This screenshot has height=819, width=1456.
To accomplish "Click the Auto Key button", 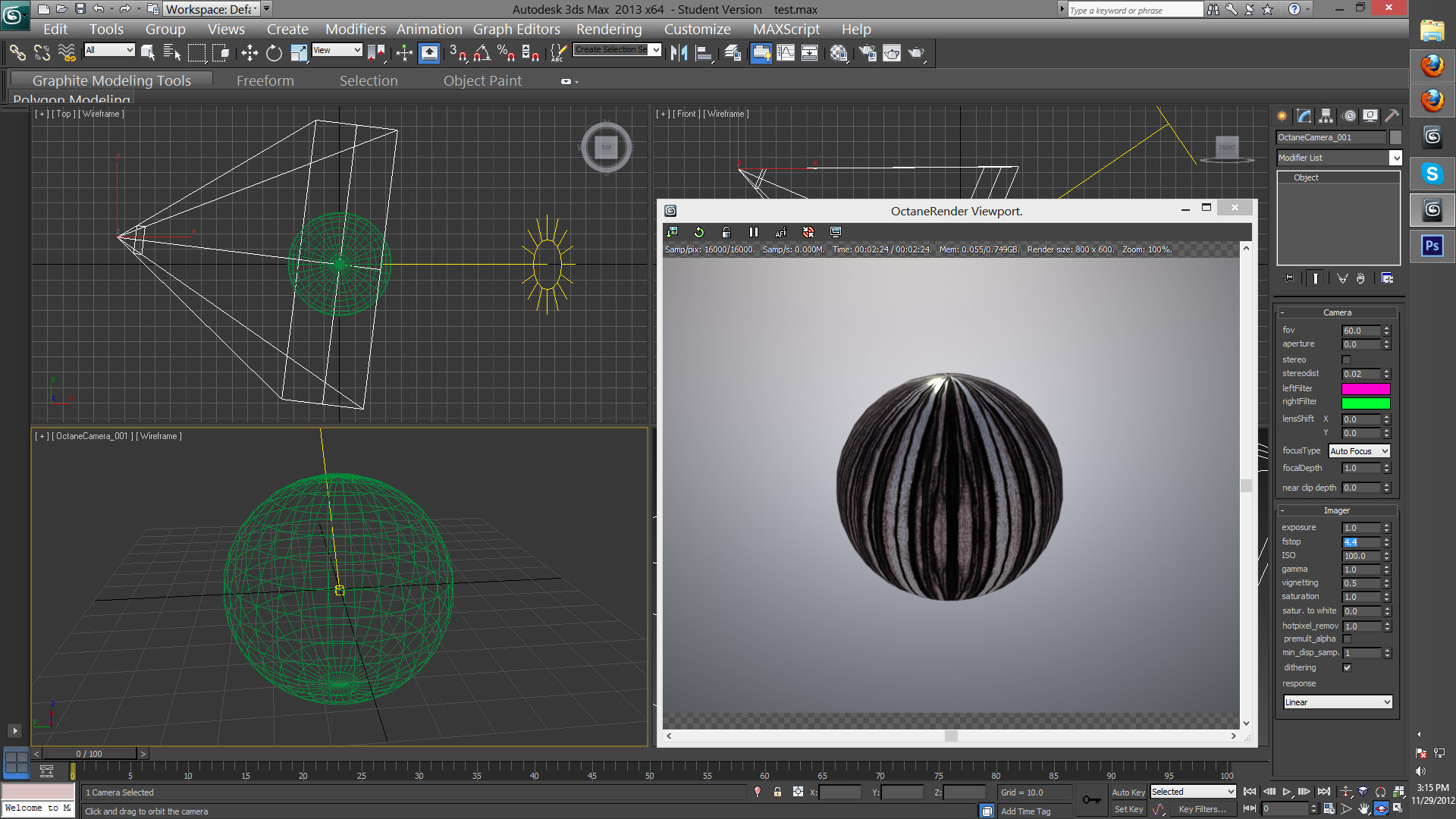I will tap(1128, 792).
